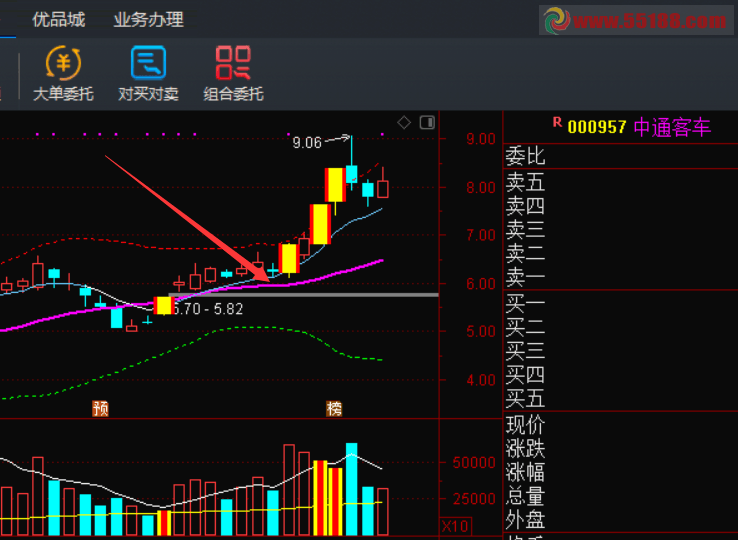Image resolution: width=739 pixels, height=540 pixels.
Task: Click the stock code 000957
Action: pyautogui.click(x=597, y=127)
